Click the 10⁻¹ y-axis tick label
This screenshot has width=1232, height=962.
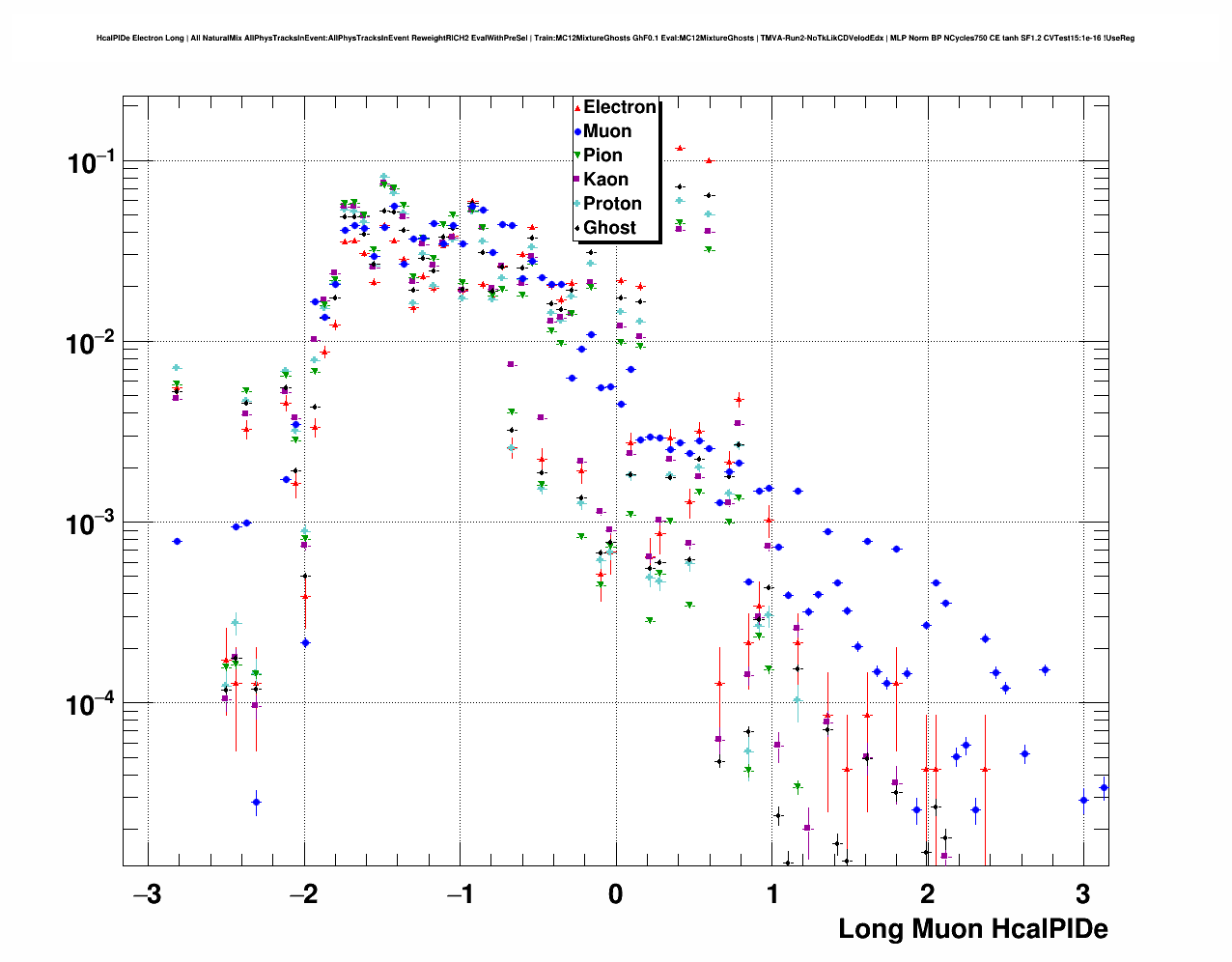[91, 163]
